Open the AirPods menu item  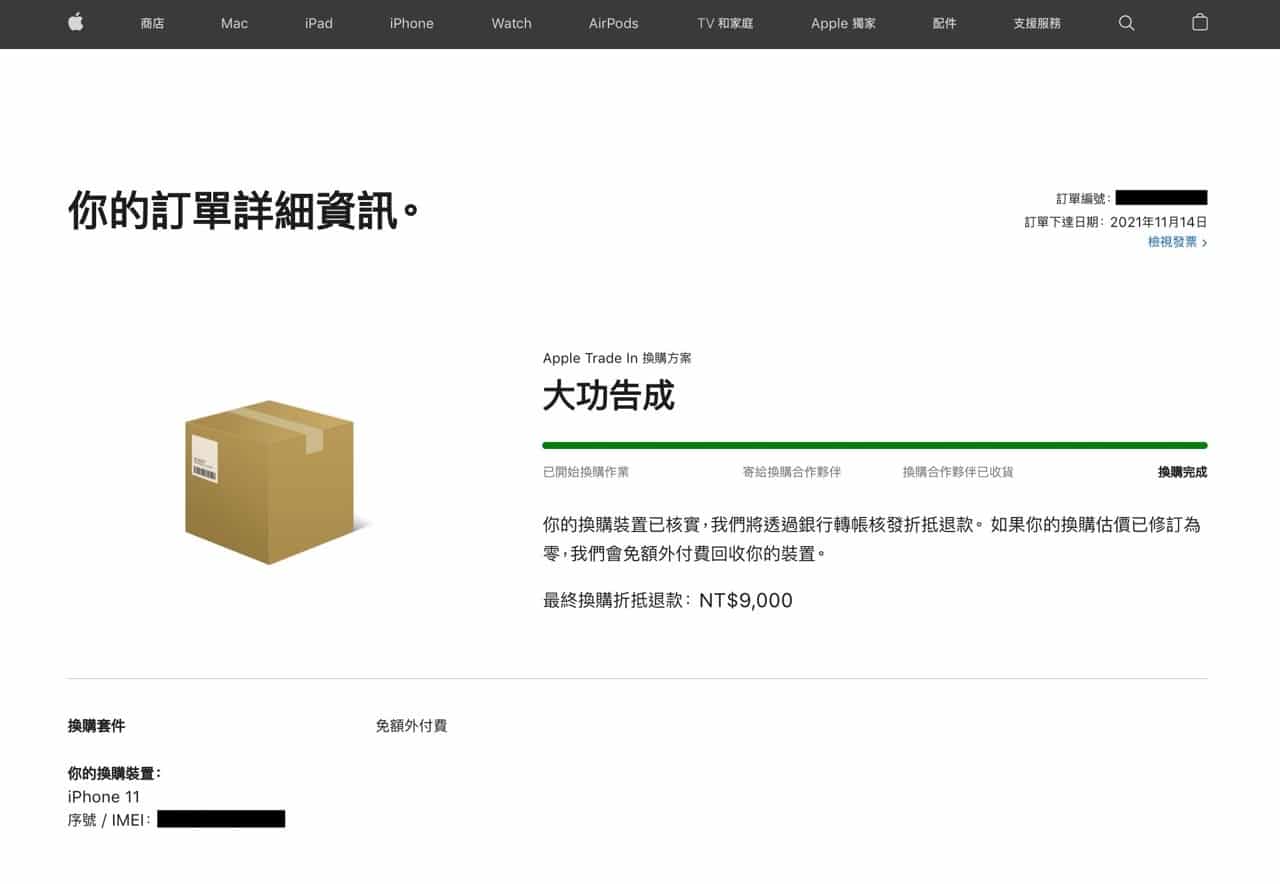613,23
